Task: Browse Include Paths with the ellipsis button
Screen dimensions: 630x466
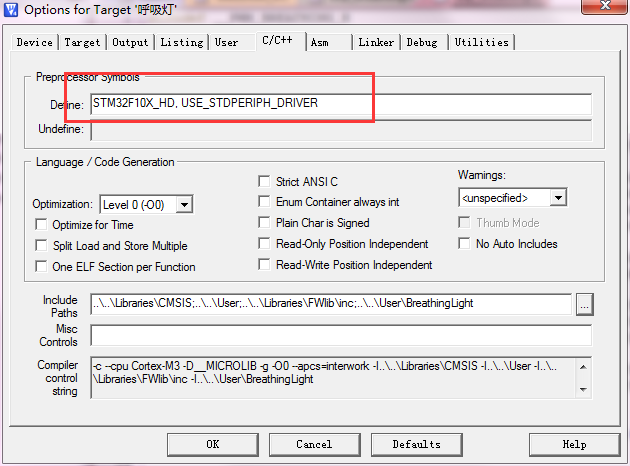Action: (585, 303)
